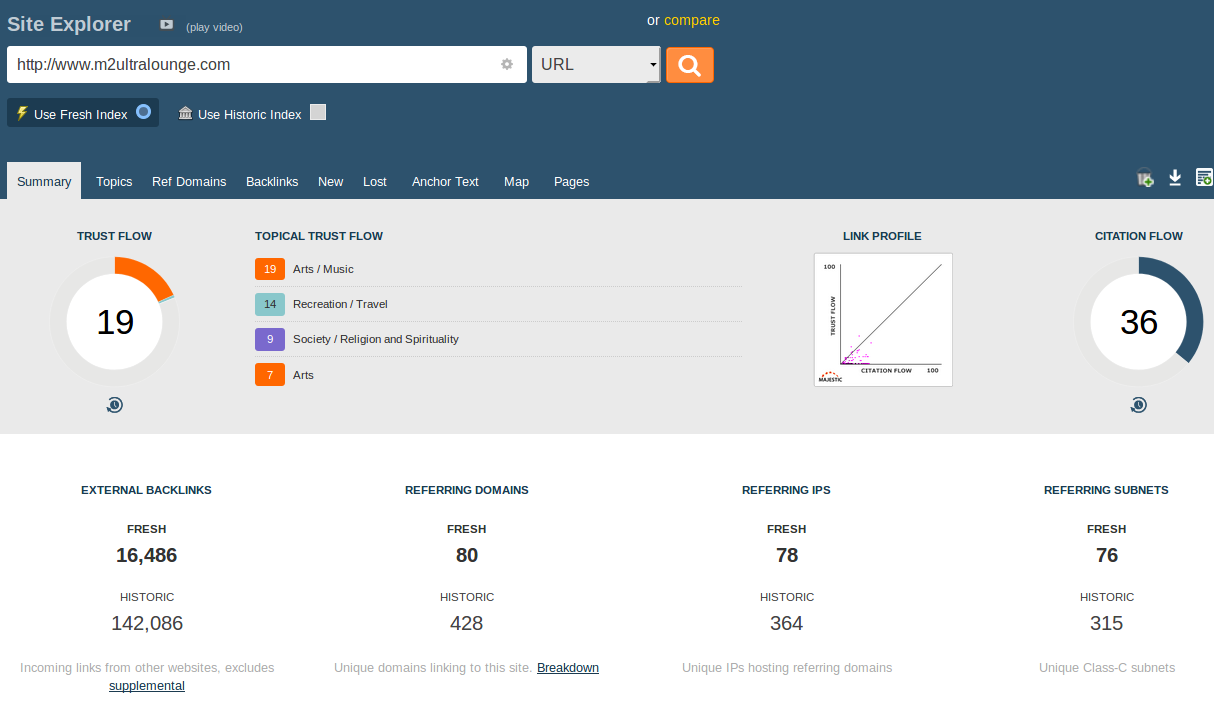
Task: Click the report list icon with plus
Action: pyautogui.click(x=1204, y=177)
